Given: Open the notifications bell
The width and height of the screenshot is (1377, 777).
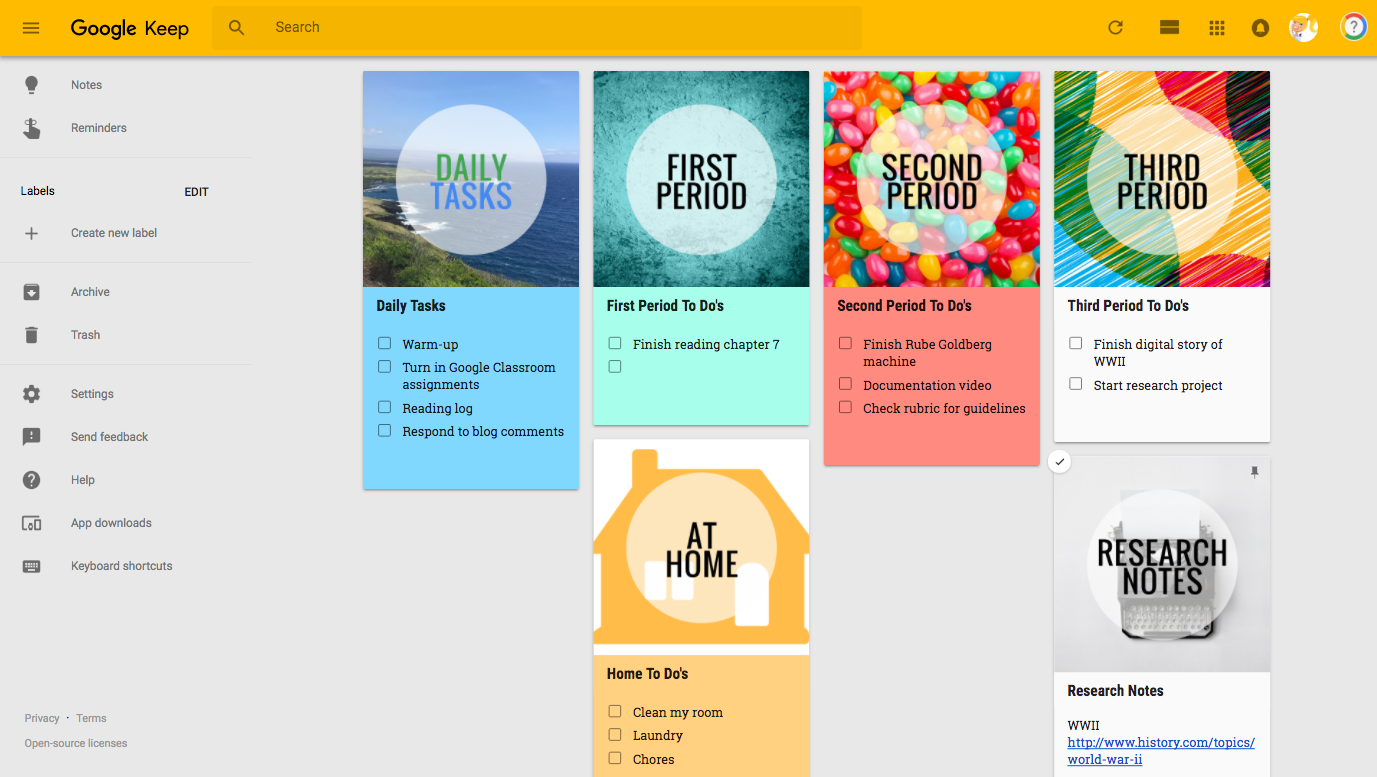Looking at the screenshot, I should point(1260,27).
